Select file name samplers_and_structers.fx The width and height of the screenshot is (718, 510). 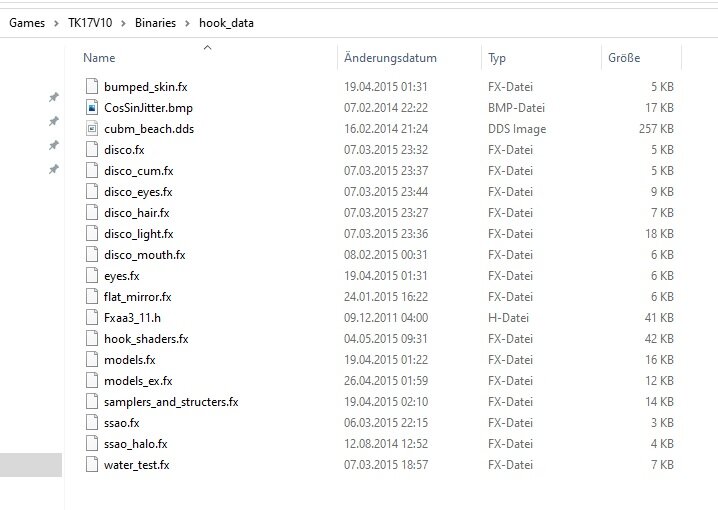coord(171,402)
